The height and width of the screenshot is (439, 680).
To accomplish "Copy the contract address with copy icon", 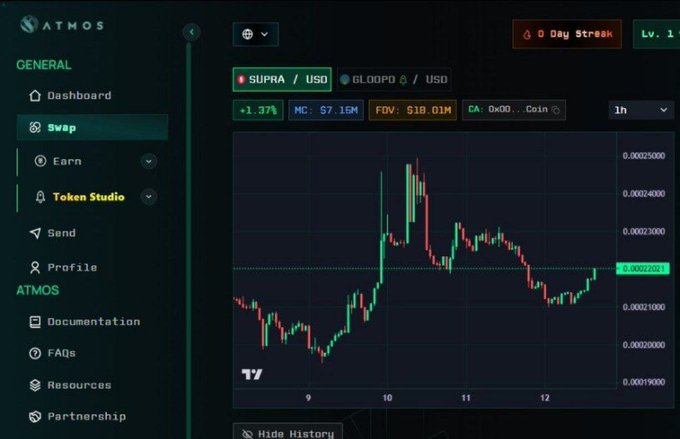I will (556, 110).
